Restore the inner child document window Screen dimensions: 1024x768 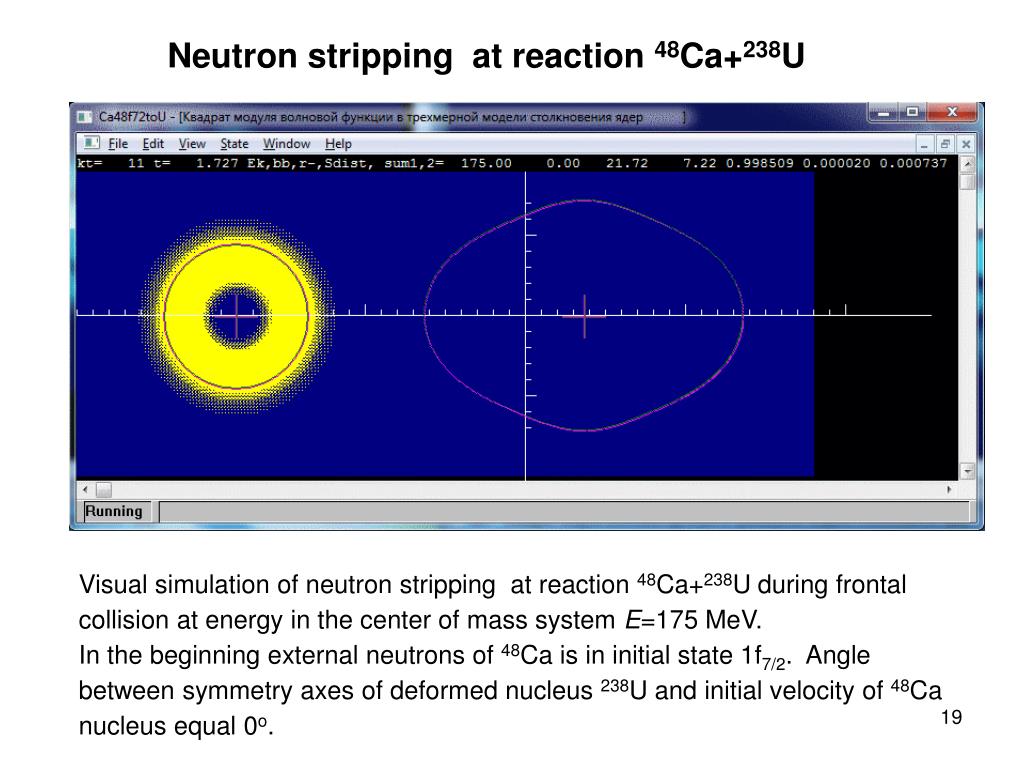tap(944, 144)
